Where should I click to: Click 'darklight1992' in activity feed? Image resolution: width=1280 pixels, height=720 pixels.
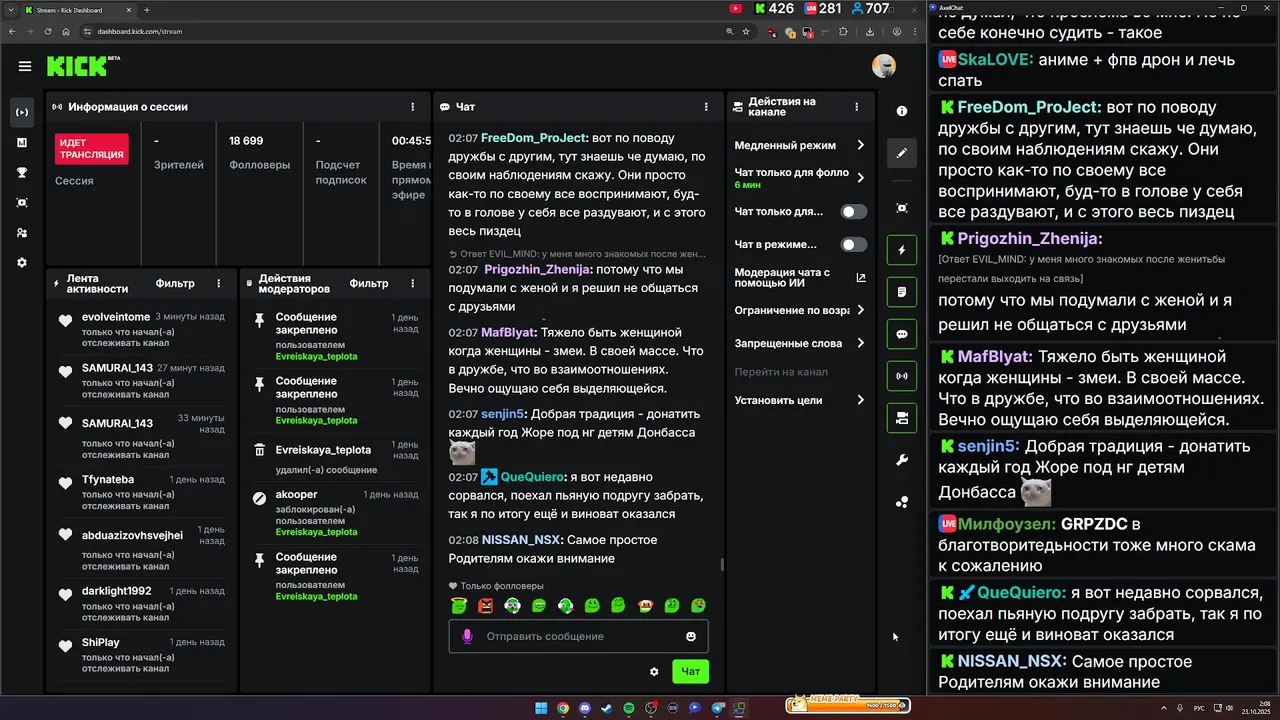117,591
